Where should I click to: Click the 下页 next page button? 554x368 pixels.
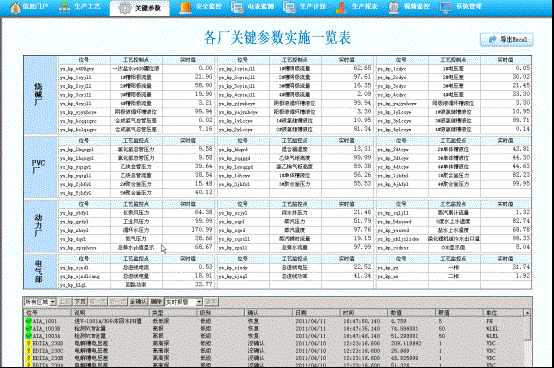click(x=80, y=302)
